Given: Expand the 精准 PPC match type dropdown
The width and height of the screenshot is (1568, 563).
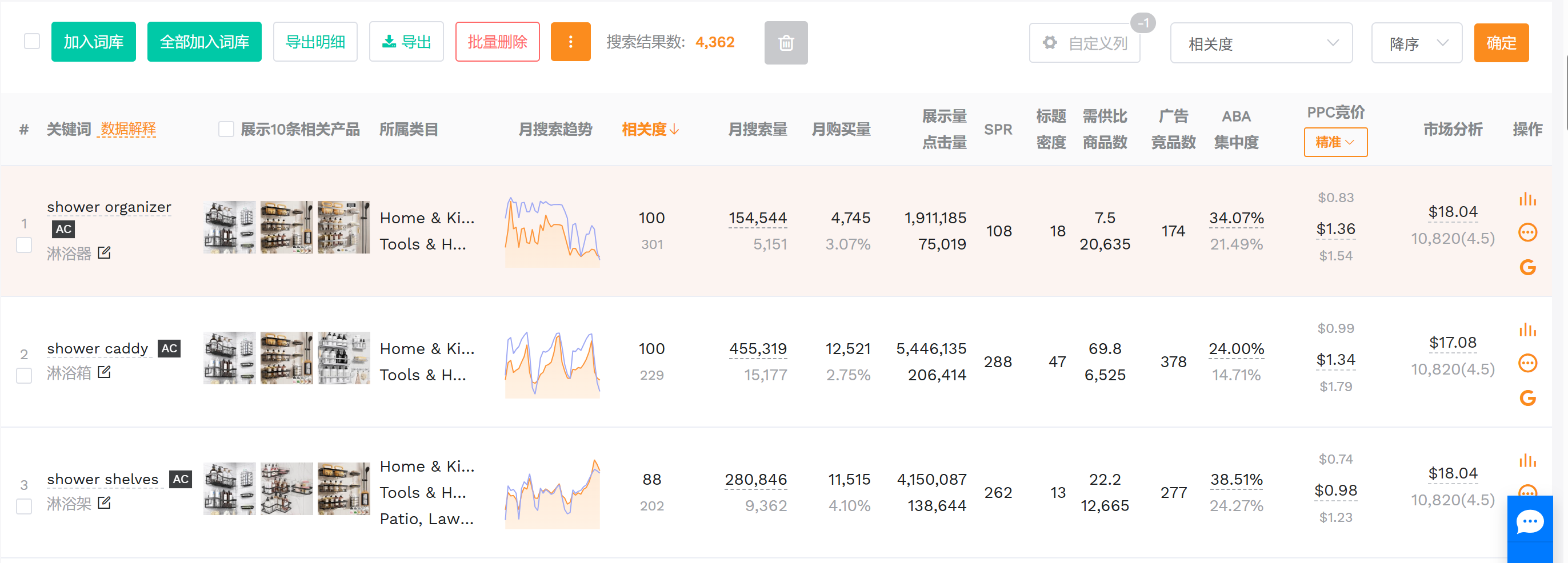Looking at the screenshot, I should pos(1335,142).
